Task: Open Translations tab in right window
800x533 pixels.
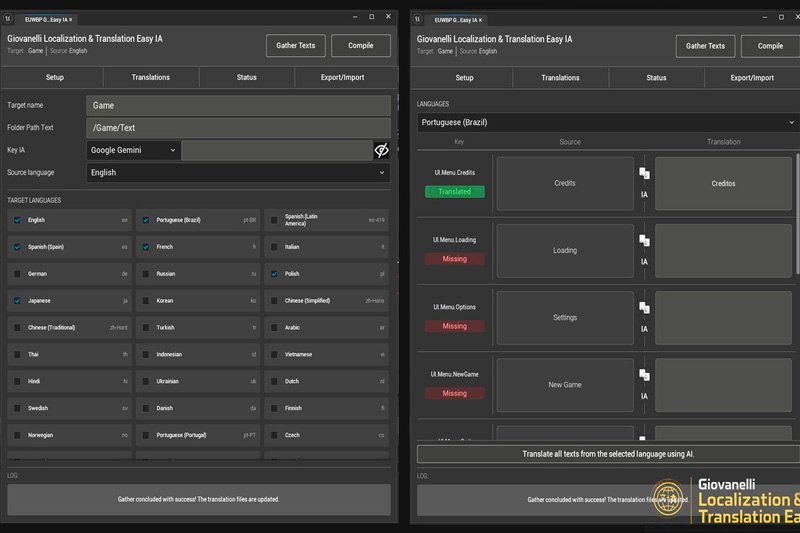Action: 560,78
